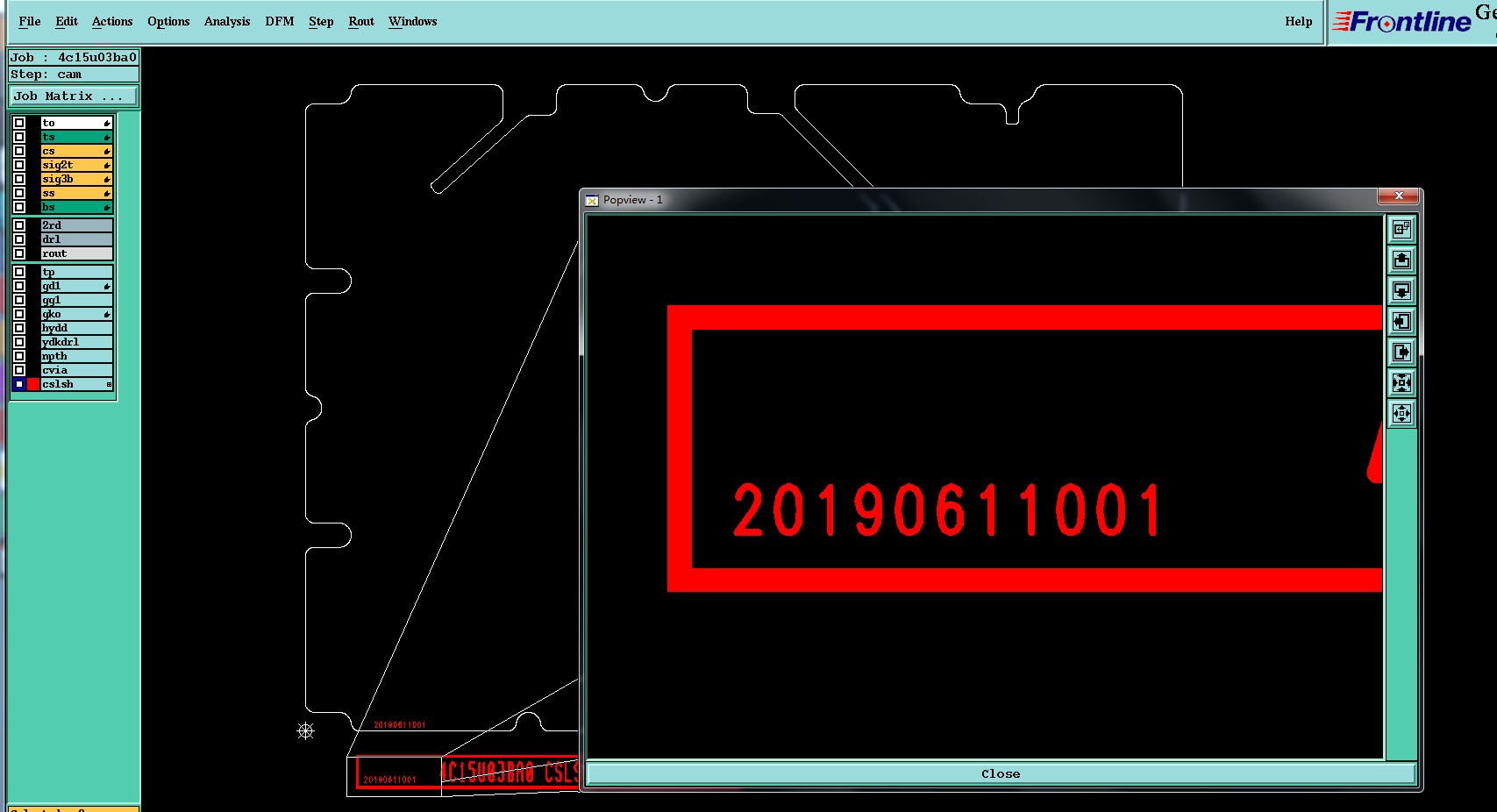Click the hand marker icon on 'sig3b' layer

pos(107,180)
